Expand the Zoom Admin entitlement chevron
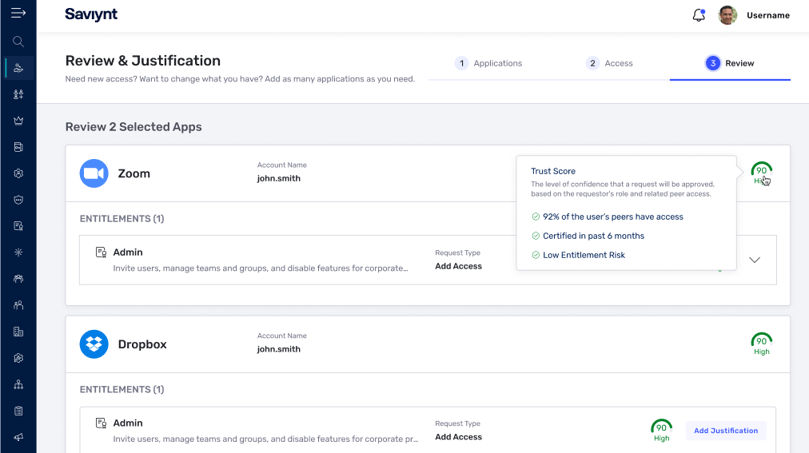 (754, 260)
